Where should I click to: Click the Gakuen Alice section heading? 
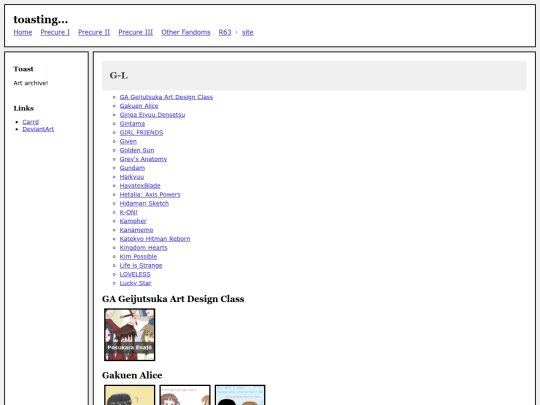pyautogui.click(x=132, y=375)
